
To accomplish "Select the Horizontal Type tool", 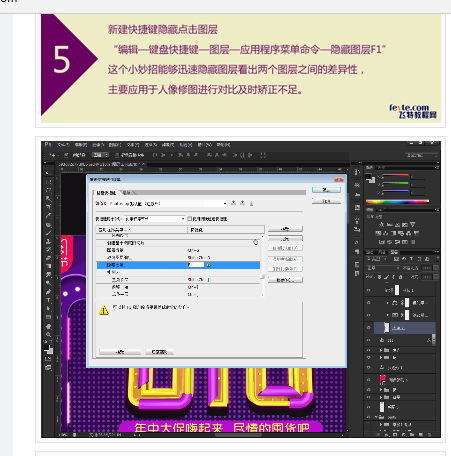I will [49, 300].
